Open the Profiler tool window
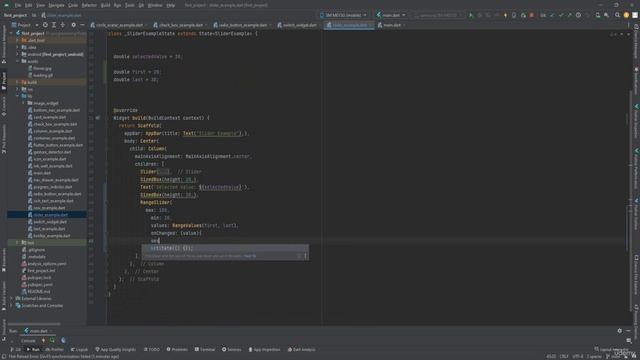The height and width of the screenshot is (360, 640). pyautogui.click(x=55, y=349)
